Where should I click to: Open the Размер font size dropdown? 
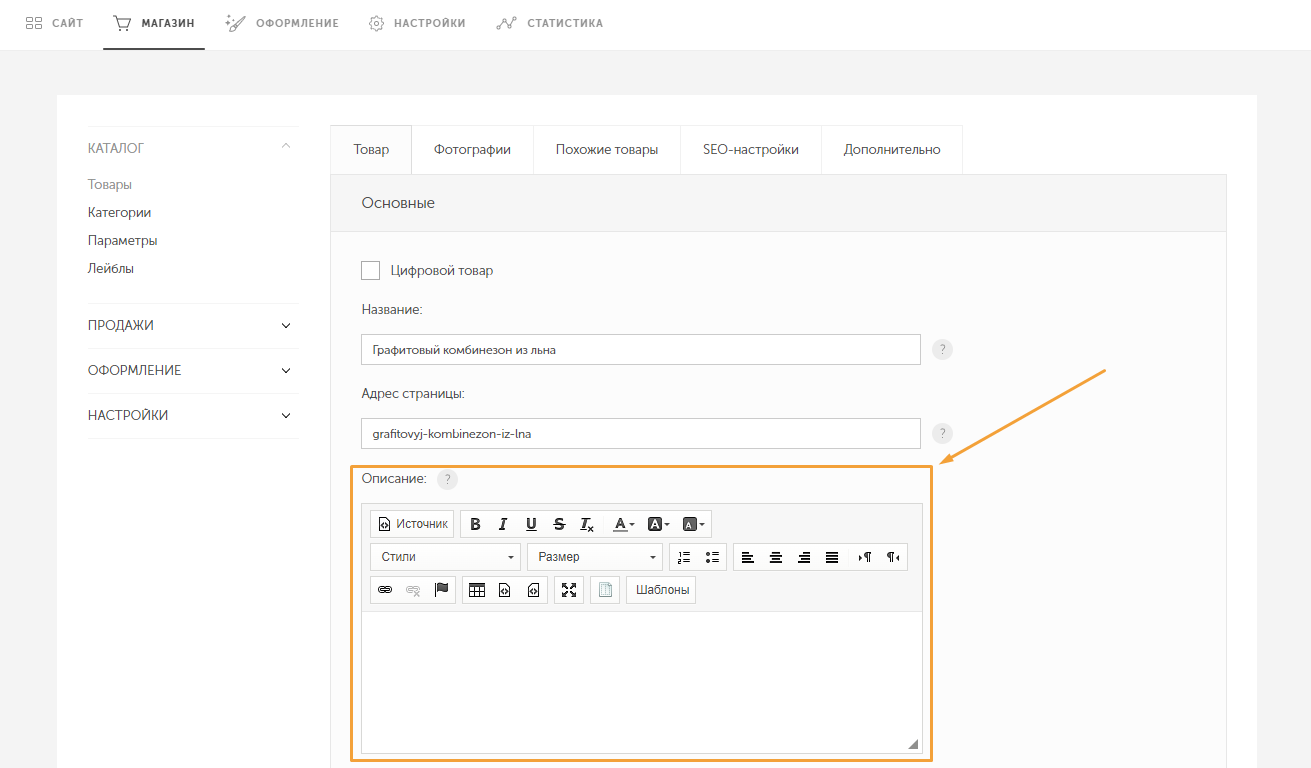click(594, 557)
